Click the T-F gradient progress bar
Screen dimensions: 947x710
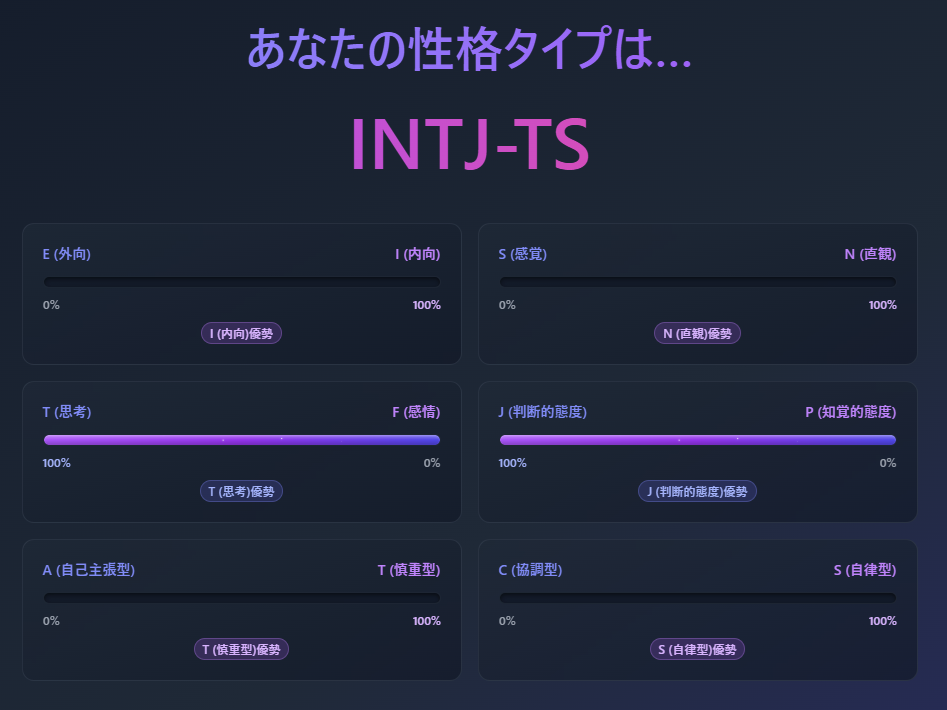coord(241,439)
